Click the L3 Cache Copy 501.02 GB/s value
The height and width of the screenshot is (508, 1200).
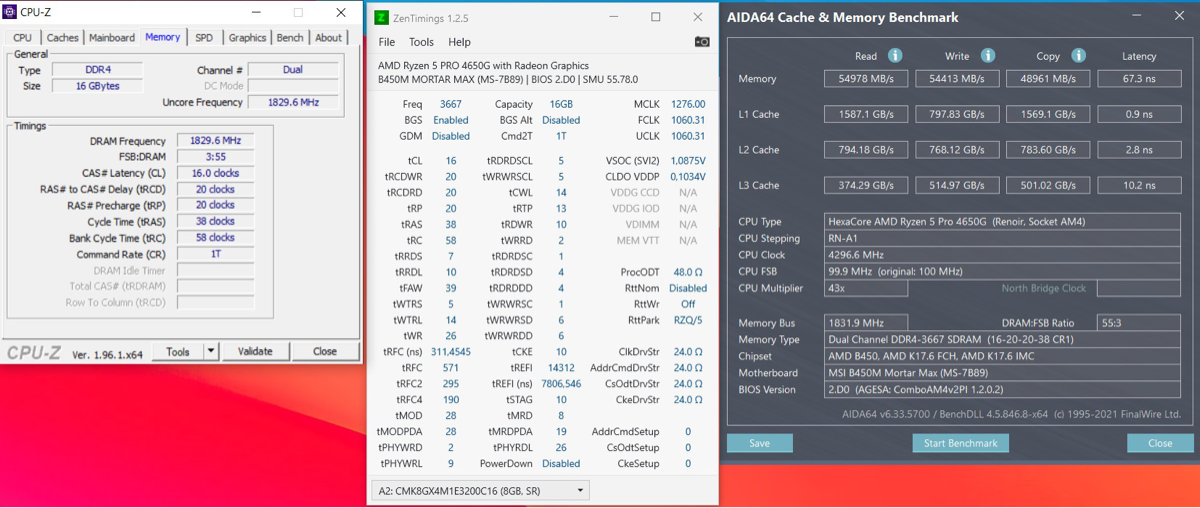tap(1048, 185)
